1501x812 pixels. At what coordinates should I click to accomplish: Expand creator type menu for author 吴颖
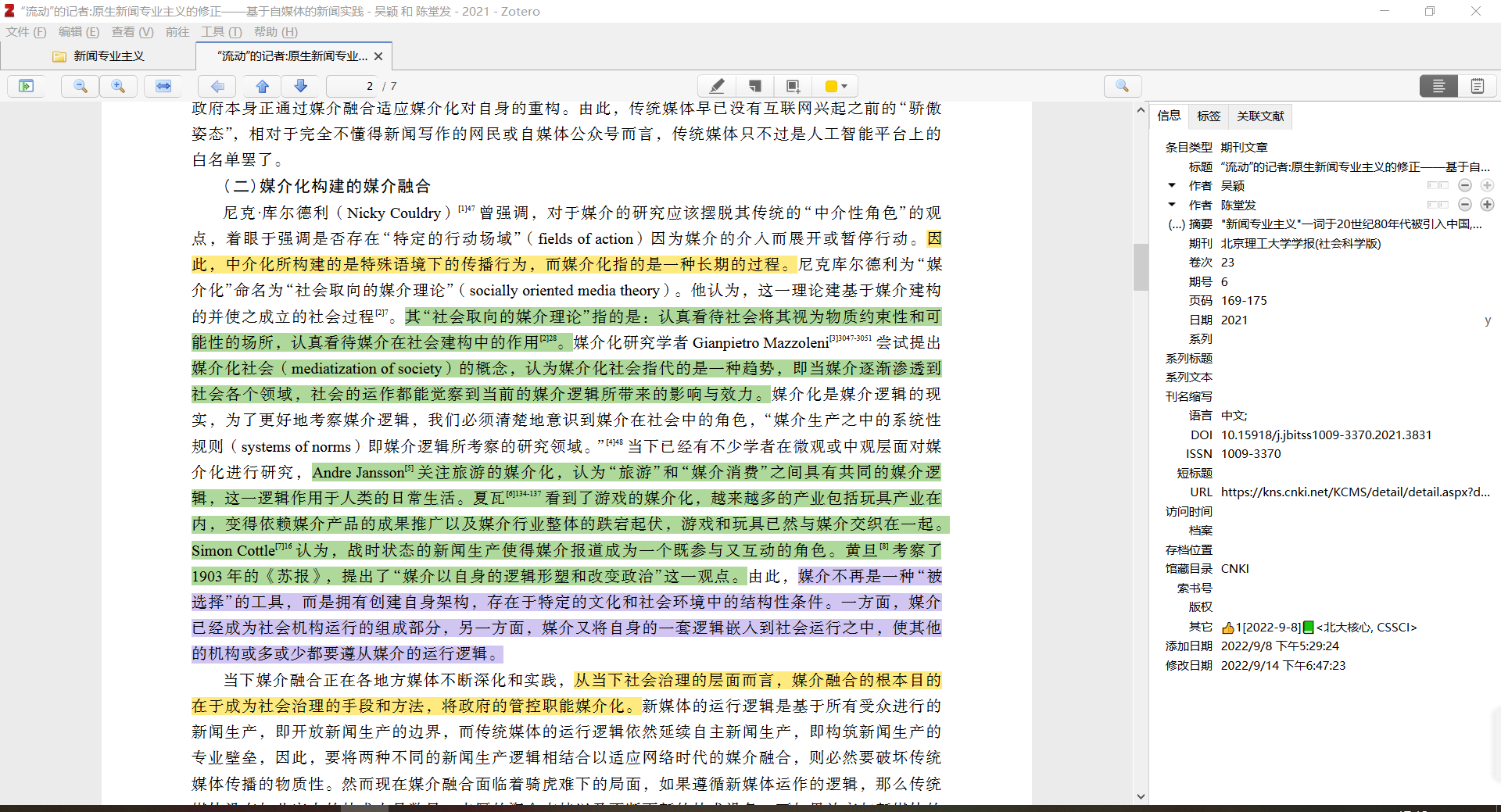tap(1172, 185)
